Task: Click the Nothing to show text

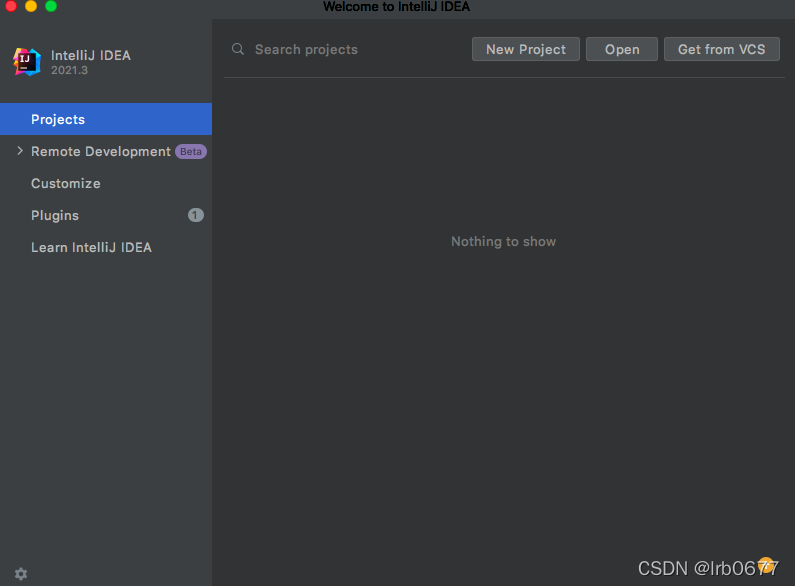Action: click(503, 241)
